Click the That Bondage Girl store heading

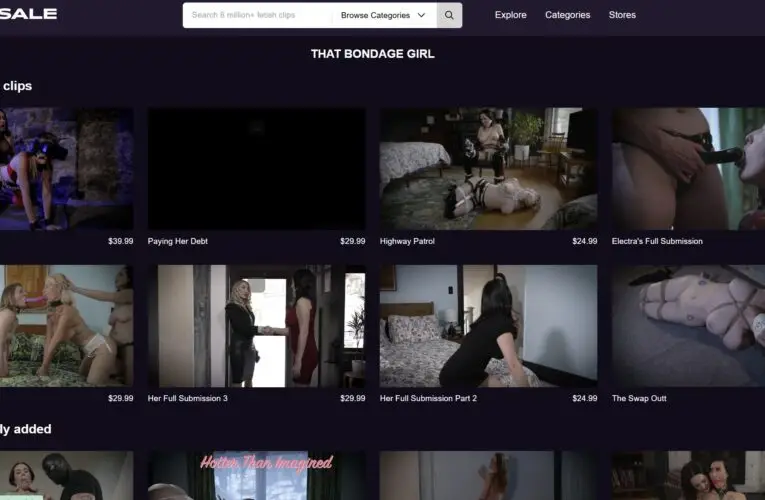click(x=372, y=53)
